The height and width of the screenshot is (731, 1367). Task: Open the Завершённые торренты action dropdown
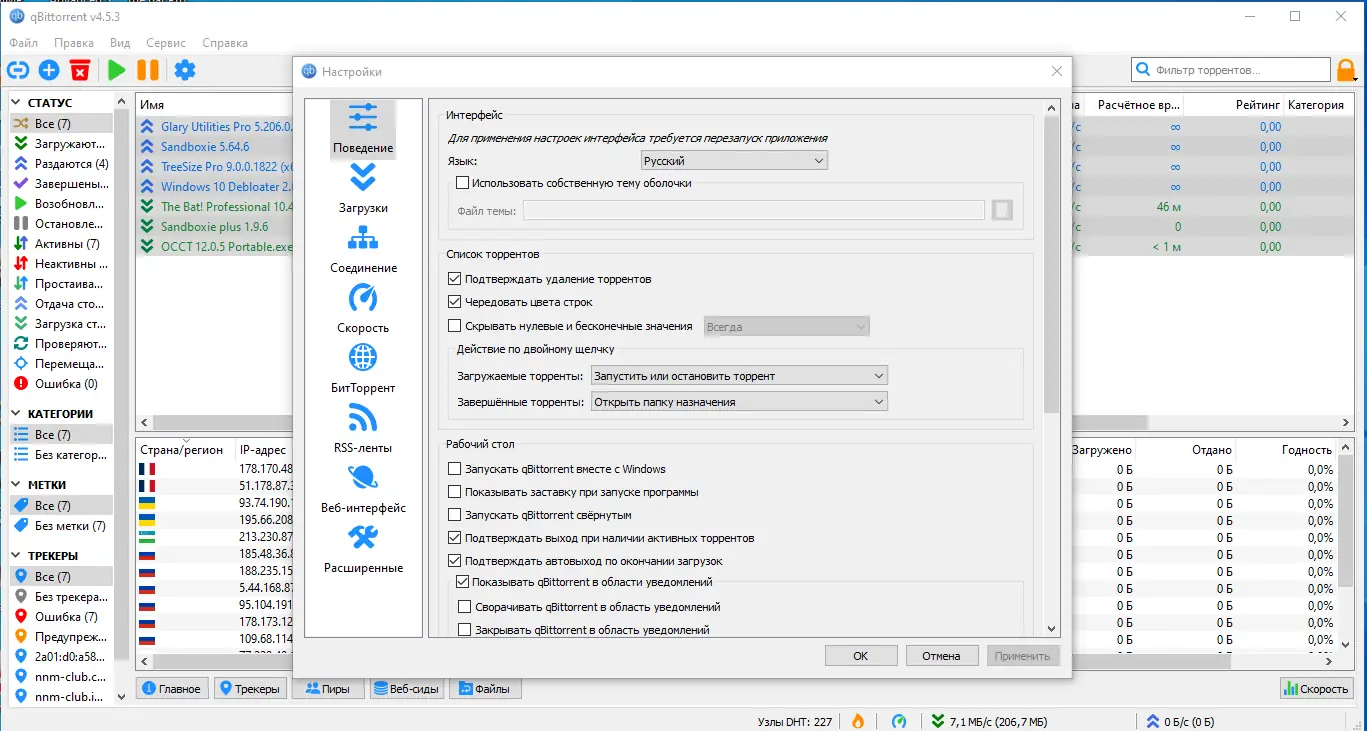click(739, 402)
